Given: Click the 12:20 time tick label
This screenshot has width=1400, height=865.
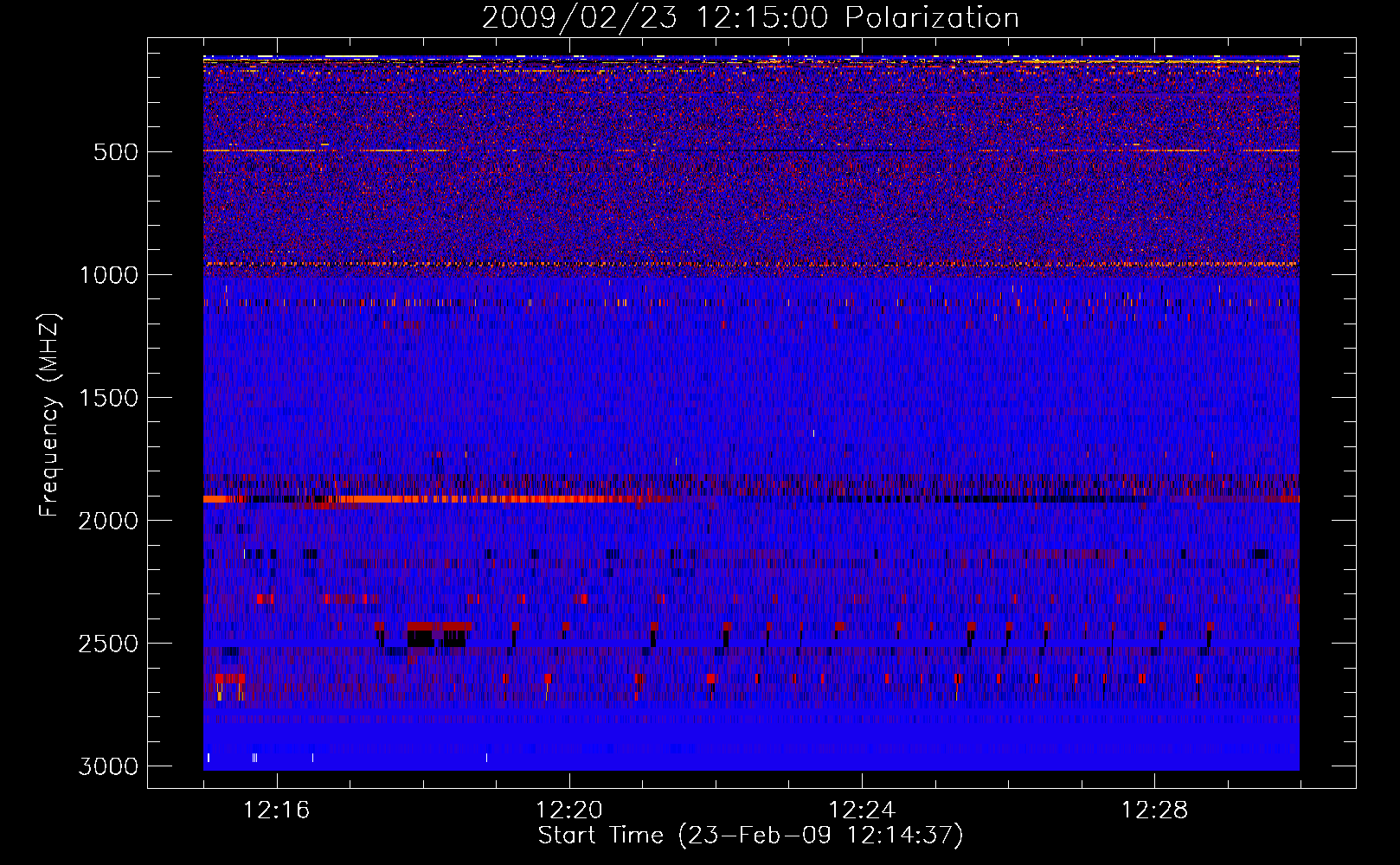Looking at the screenshot, I should [x=569, y=811].
